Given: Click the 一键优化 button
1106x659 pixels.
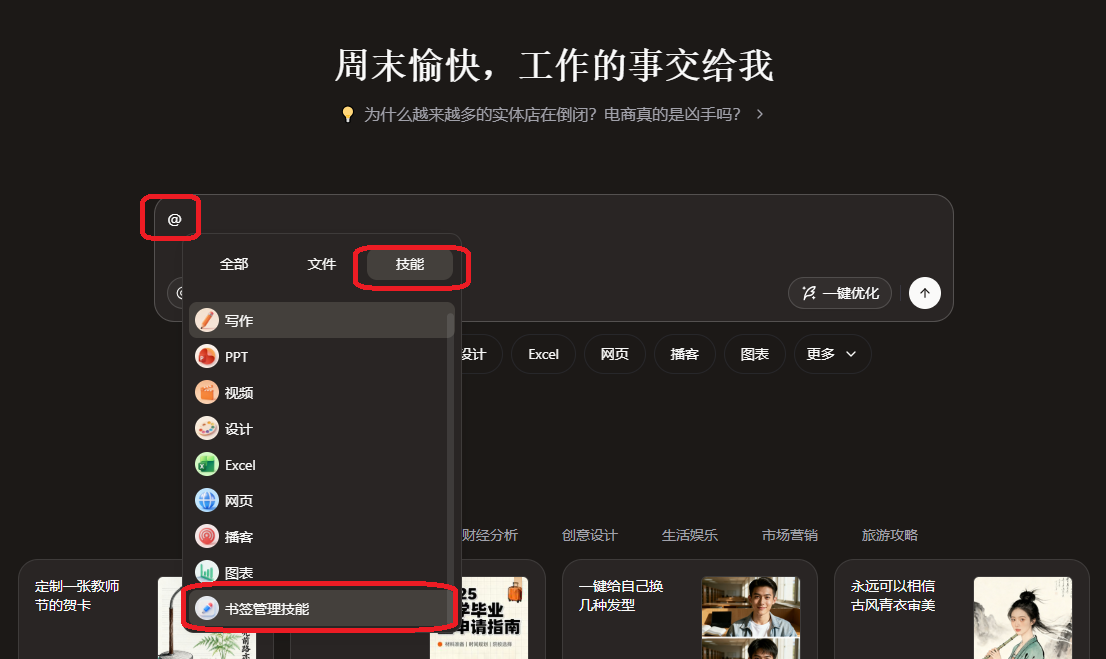Looking at the screenshot, I should 840,293.
